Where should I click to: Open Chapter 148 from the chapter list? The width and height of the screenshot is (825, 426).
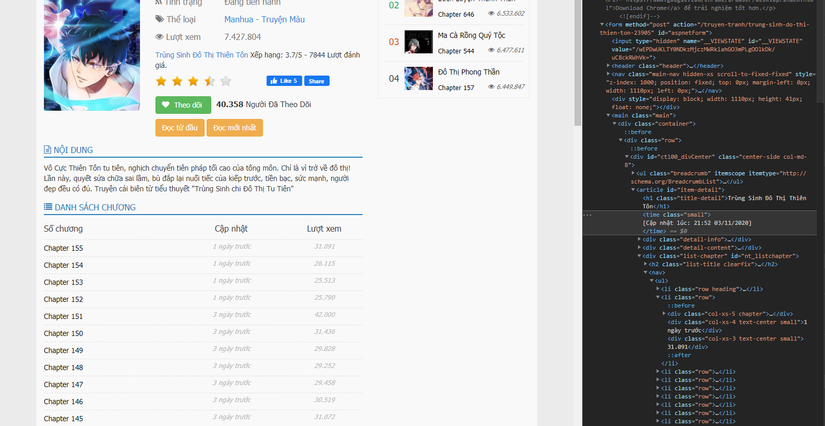63,368
